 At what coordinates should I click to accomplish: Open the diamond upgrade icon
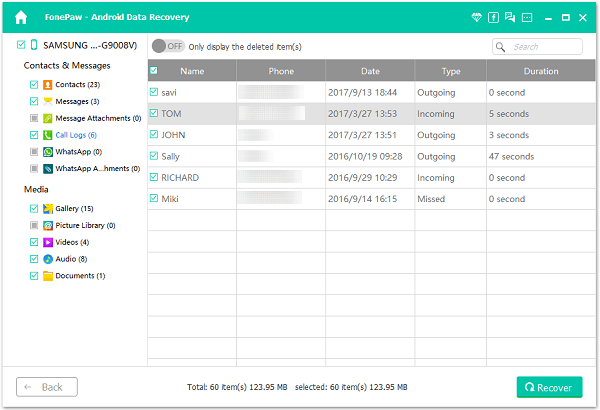point(476,17)
